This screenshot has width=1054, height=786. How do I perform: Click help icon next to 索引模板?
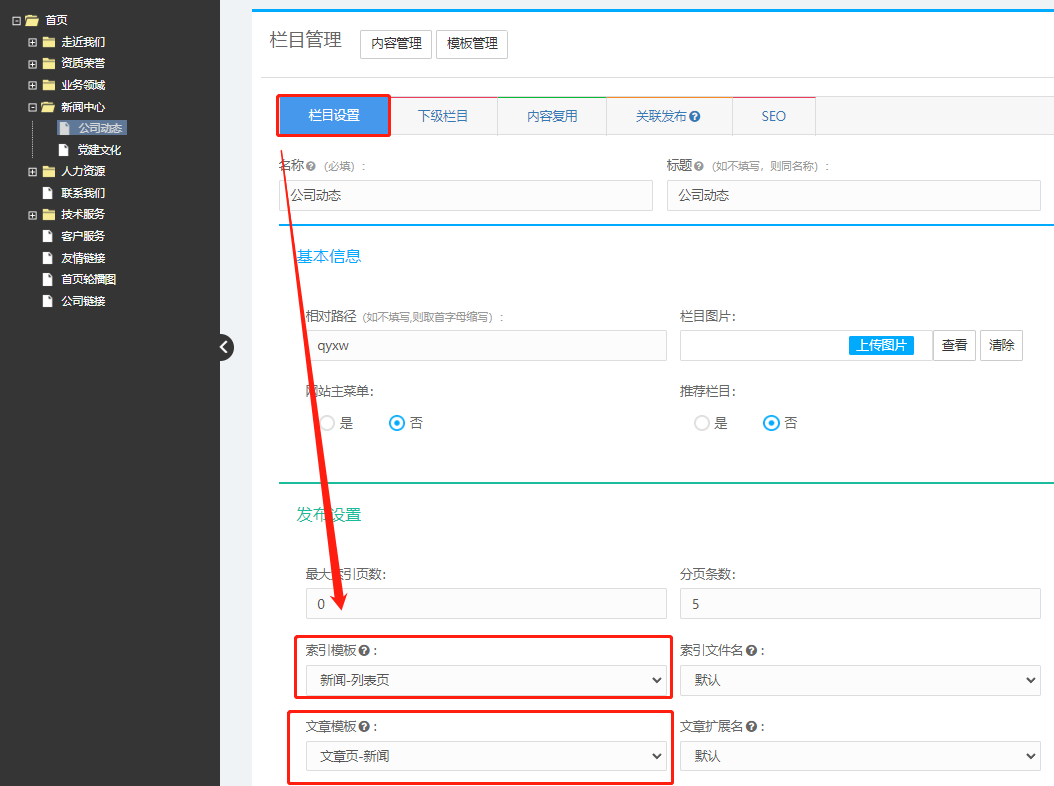[364, 651]
